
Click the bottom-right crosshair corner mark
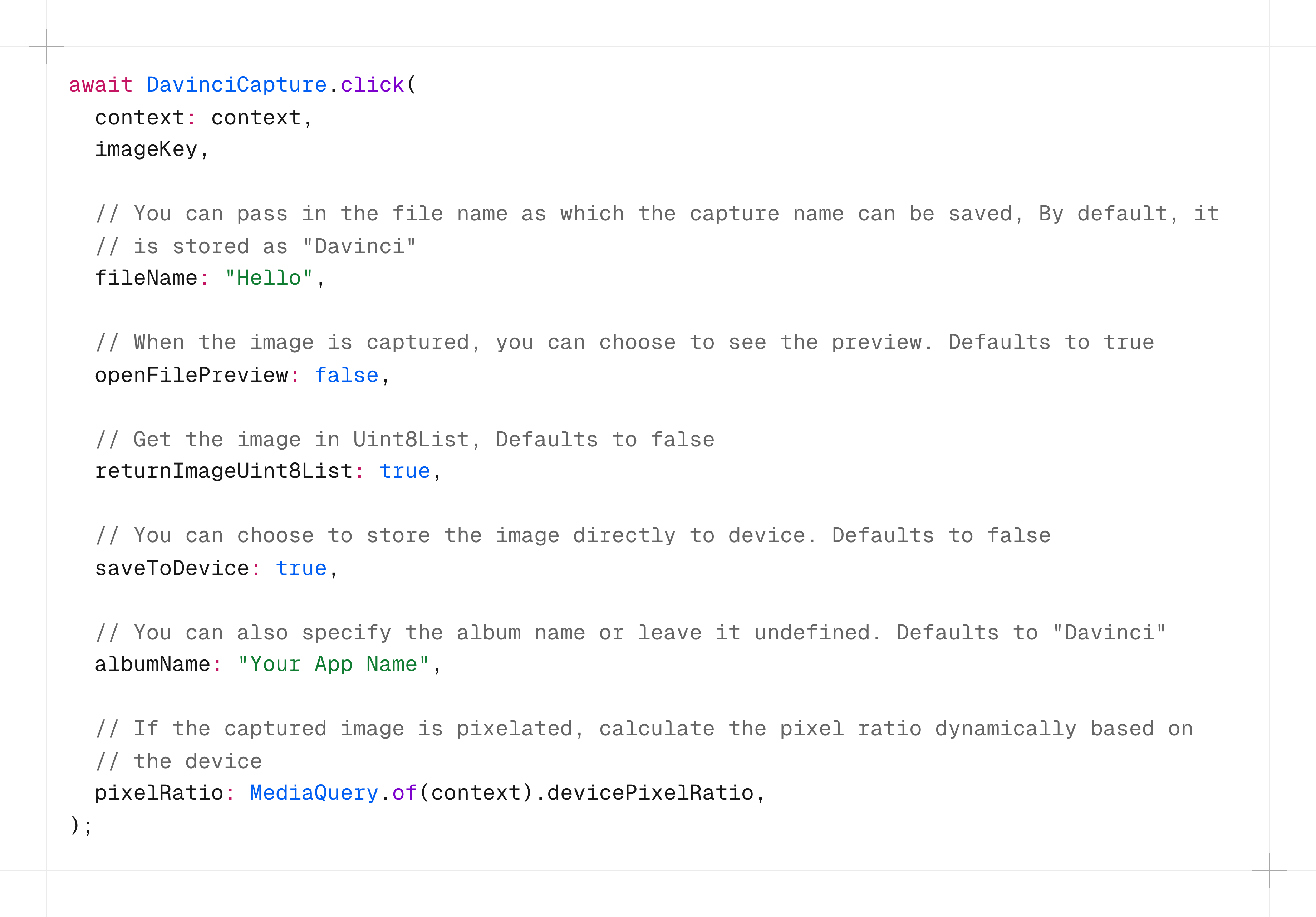point(1269,871)
